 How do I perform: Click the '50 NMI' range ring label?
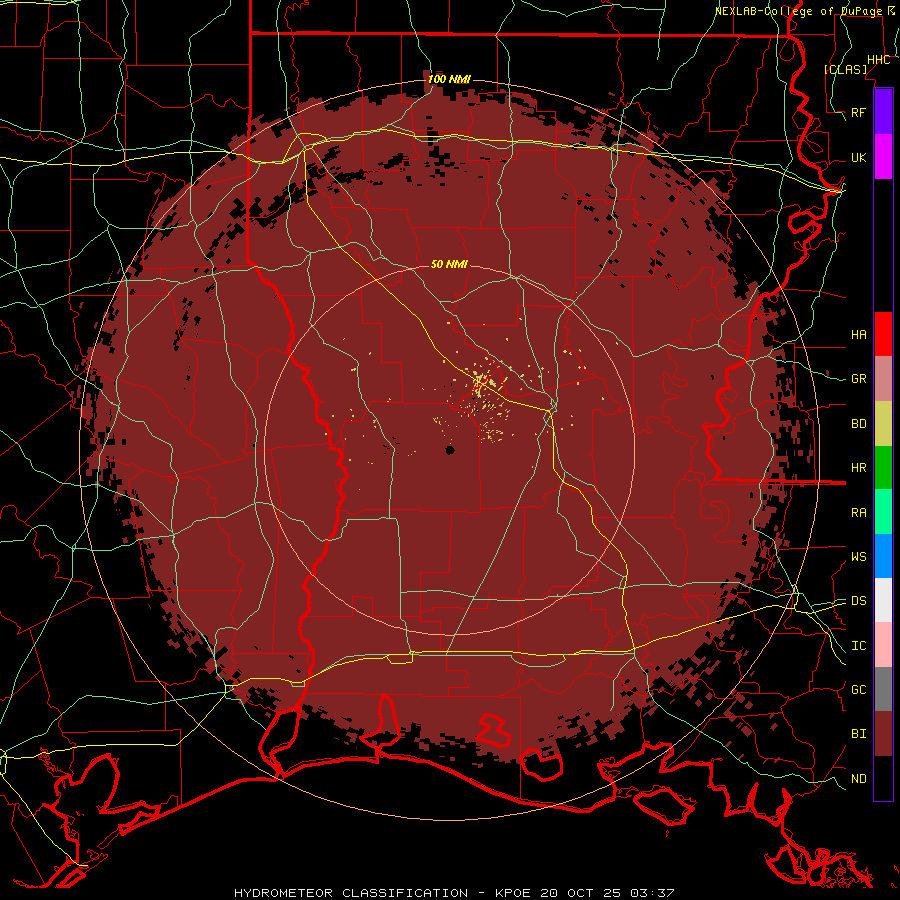(449, 264)
